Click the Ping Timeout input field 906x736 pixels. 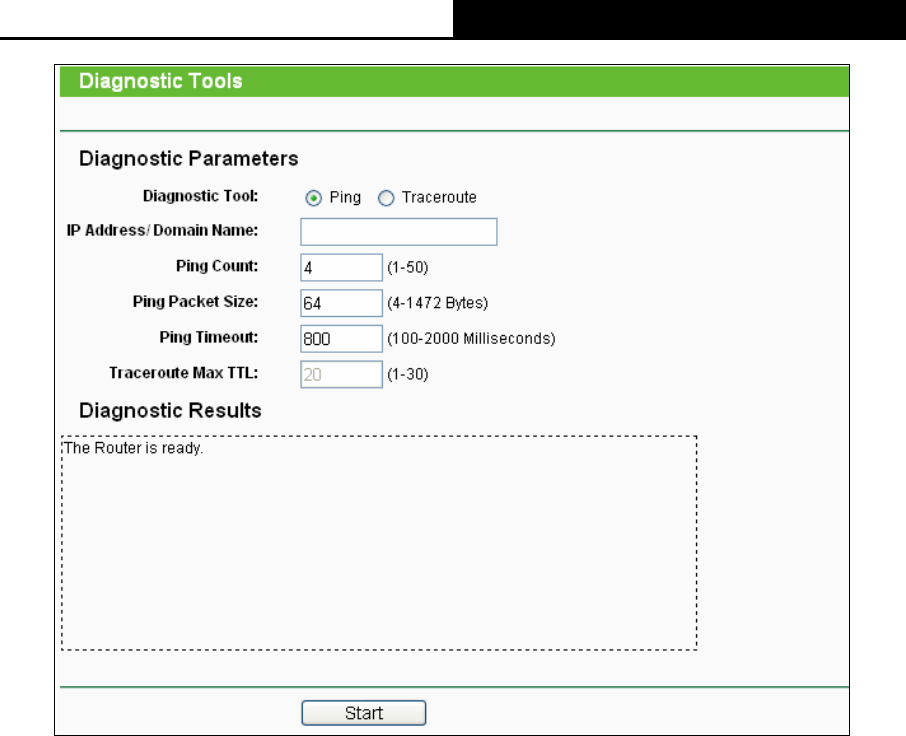click(x=341, y=339)
